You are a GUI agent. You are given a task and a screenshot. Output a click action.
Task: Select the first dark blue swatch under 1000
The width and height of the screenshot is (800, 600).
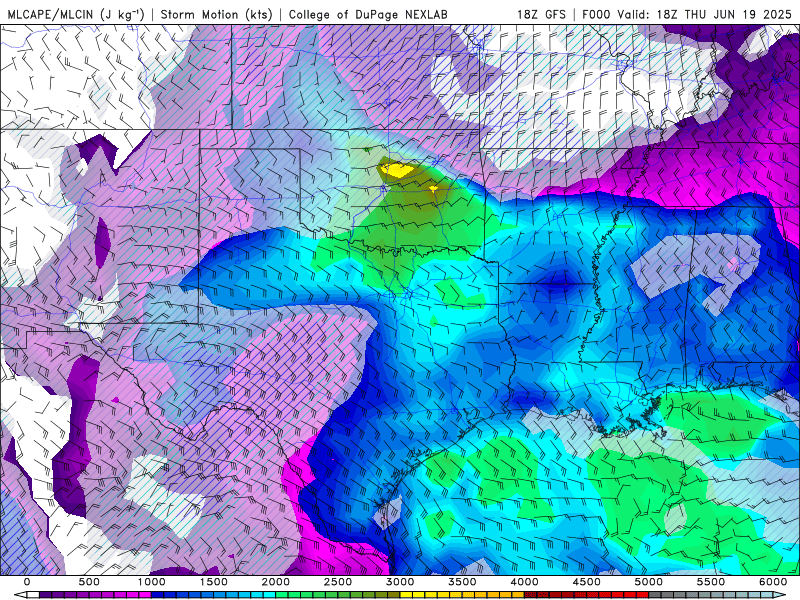tap(158, 595)
